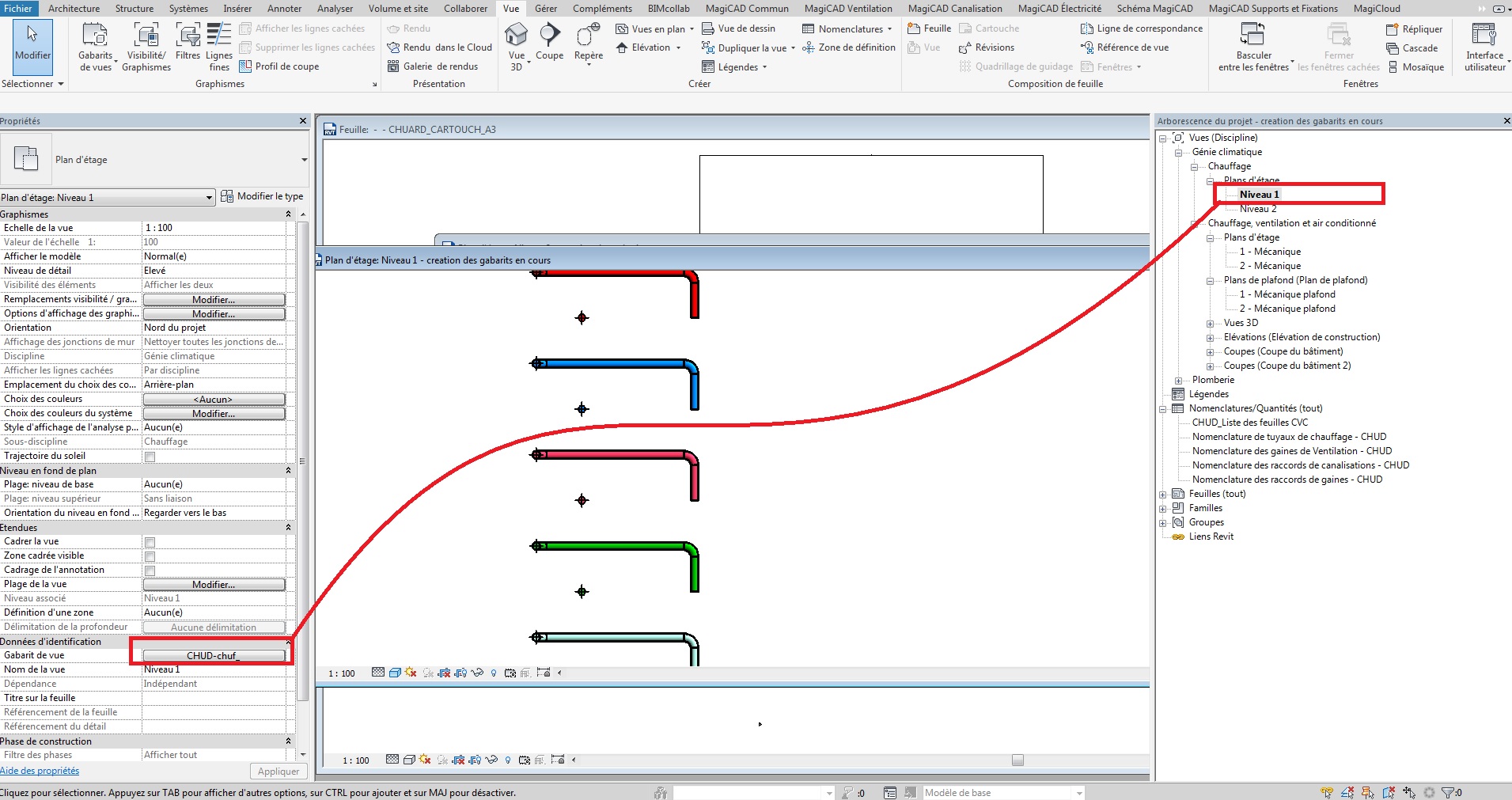Enable the Trajectoire du soleil checkbox
Image resolution: width=1512 pixels, height=800 pixels.
click(150, 456)
